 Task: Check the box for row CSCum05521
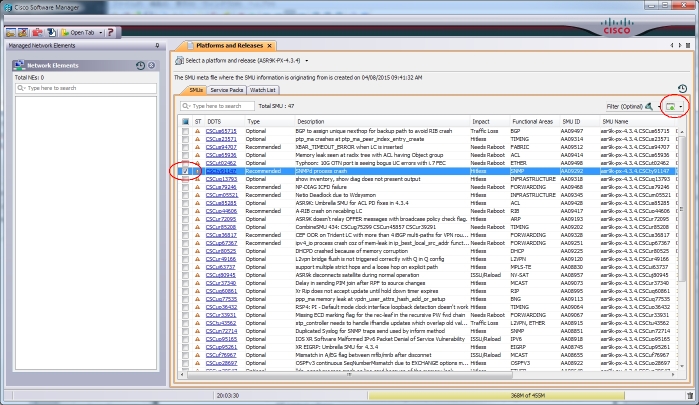click(x=185, y=195)
